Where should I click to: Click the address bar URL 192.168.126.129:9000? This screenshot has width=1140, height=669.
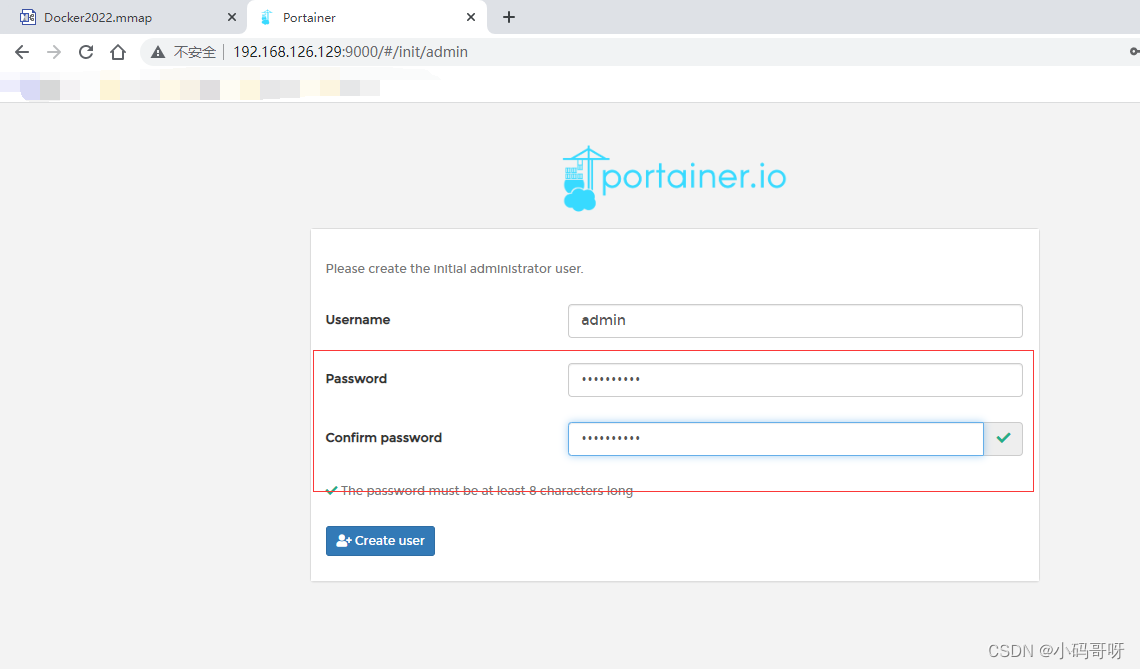[x=350, y=52]
